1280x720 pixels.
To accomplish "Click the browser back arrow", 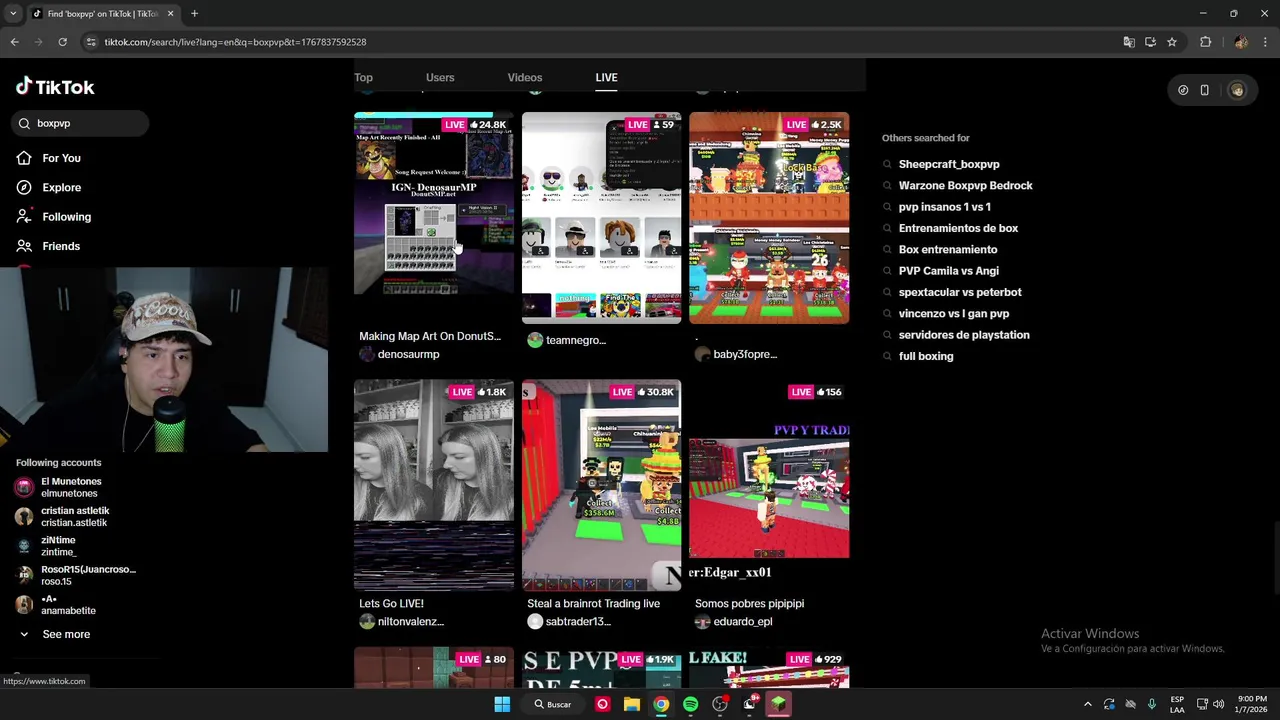I will pos(14,42).
